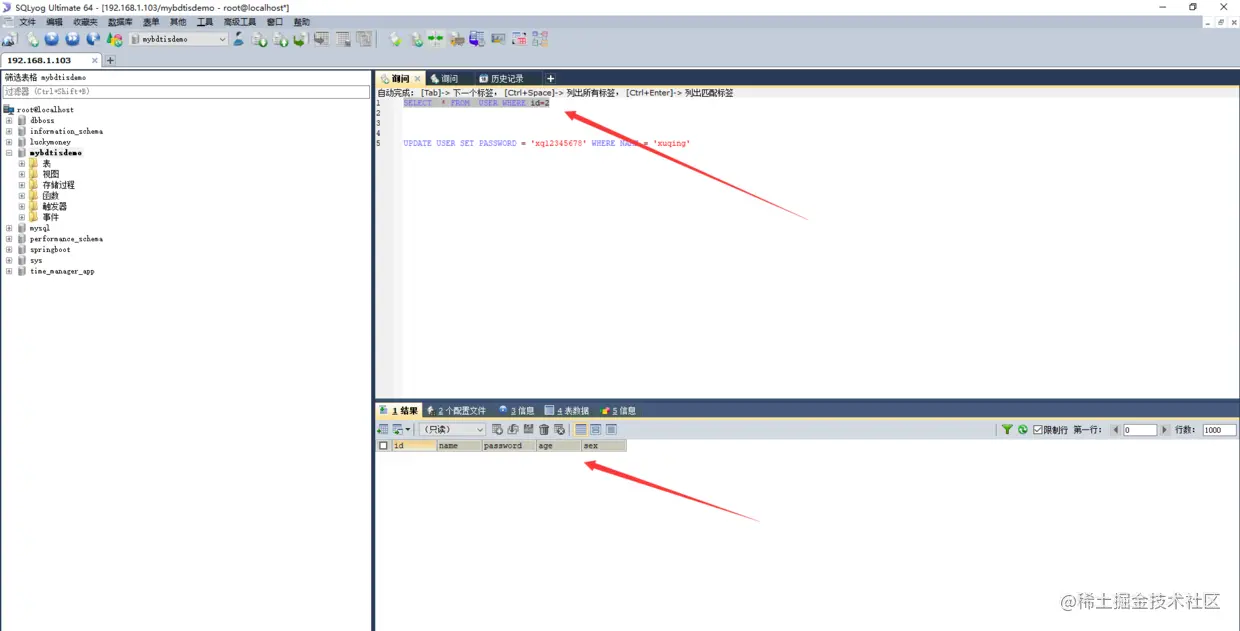Go to next page arrow beside first row field
1240x631 pixels.
click(1164, 430)
